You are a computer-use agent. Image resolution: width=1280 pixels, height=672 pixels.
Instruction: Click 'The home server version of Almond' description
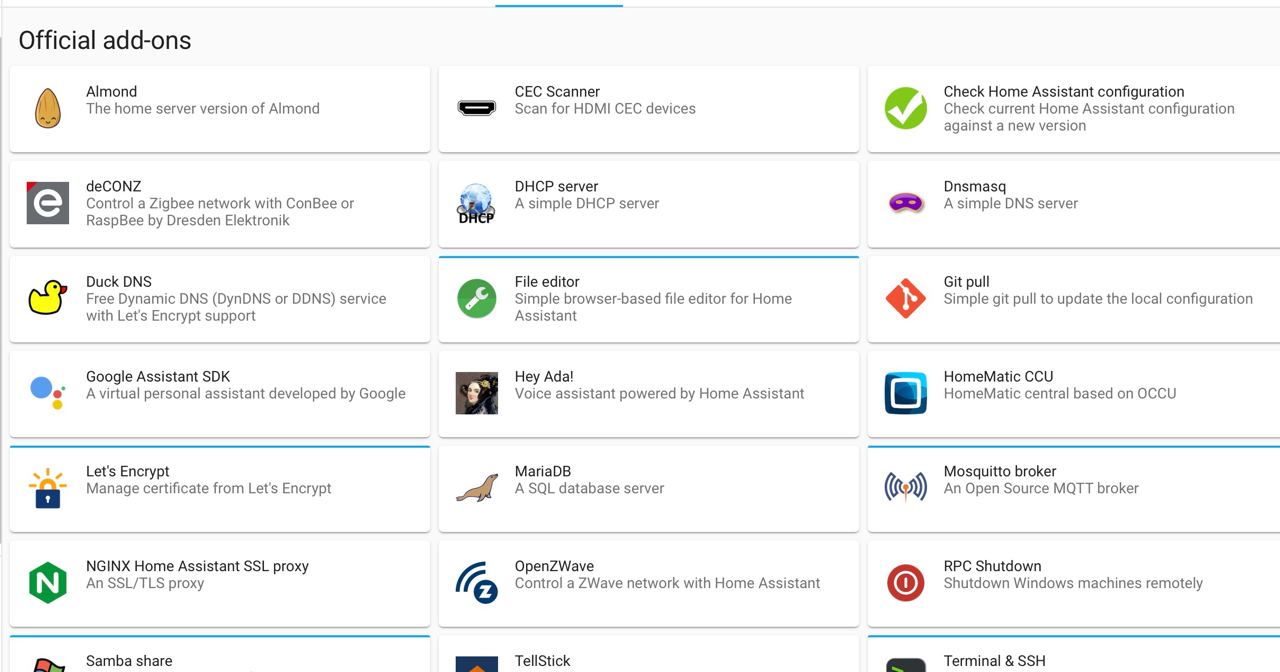203,108
